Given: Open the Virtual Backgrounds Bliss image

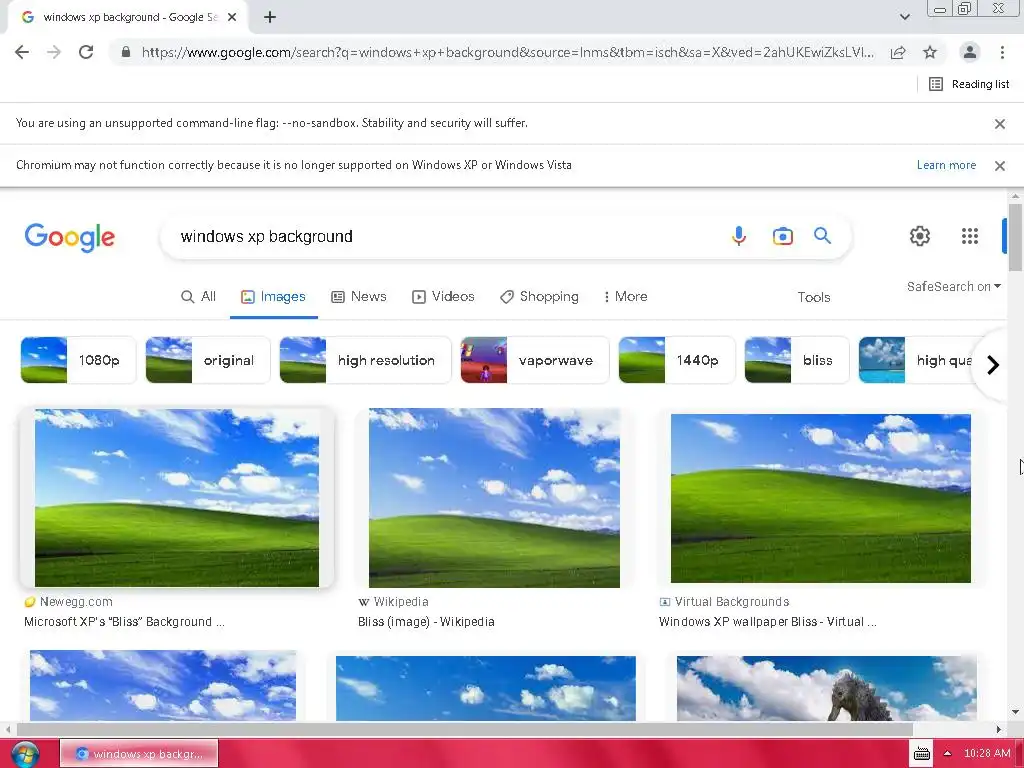Looking at the screenshot, I should (821, 498).
